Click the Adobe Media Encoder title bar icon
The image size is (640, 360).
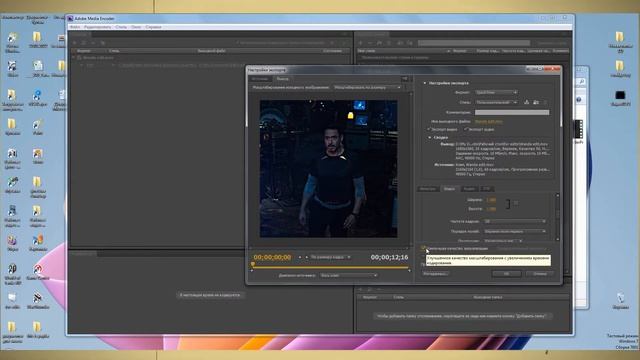tap(70, 18)
